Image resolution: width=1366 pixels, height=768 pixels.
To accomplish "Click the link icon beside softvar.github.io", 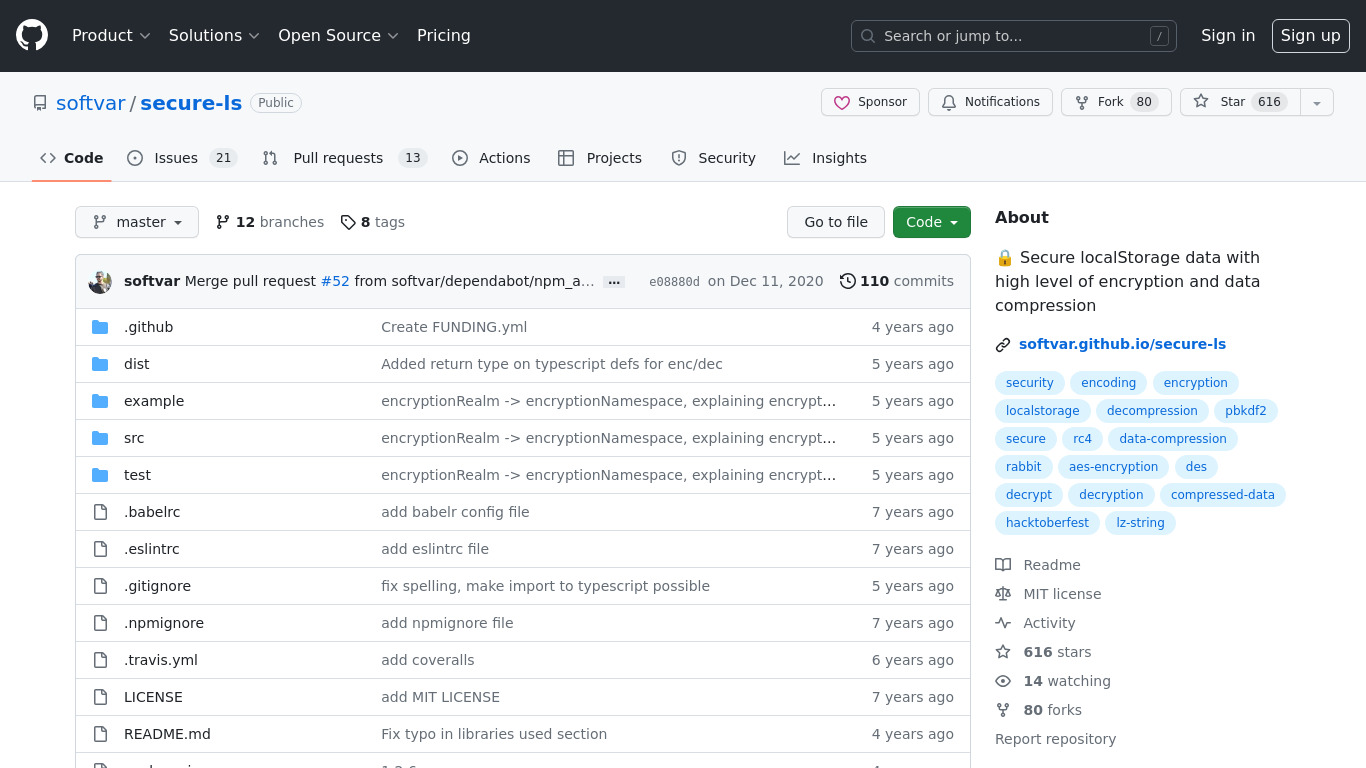I will (1003, 345).
